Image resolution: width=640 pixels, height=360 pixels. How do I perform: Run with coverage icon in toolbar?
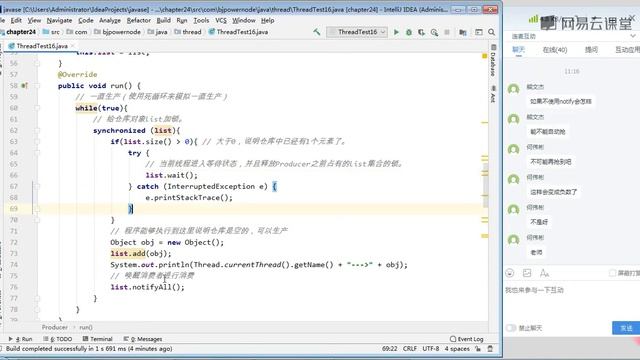[421, 32]
